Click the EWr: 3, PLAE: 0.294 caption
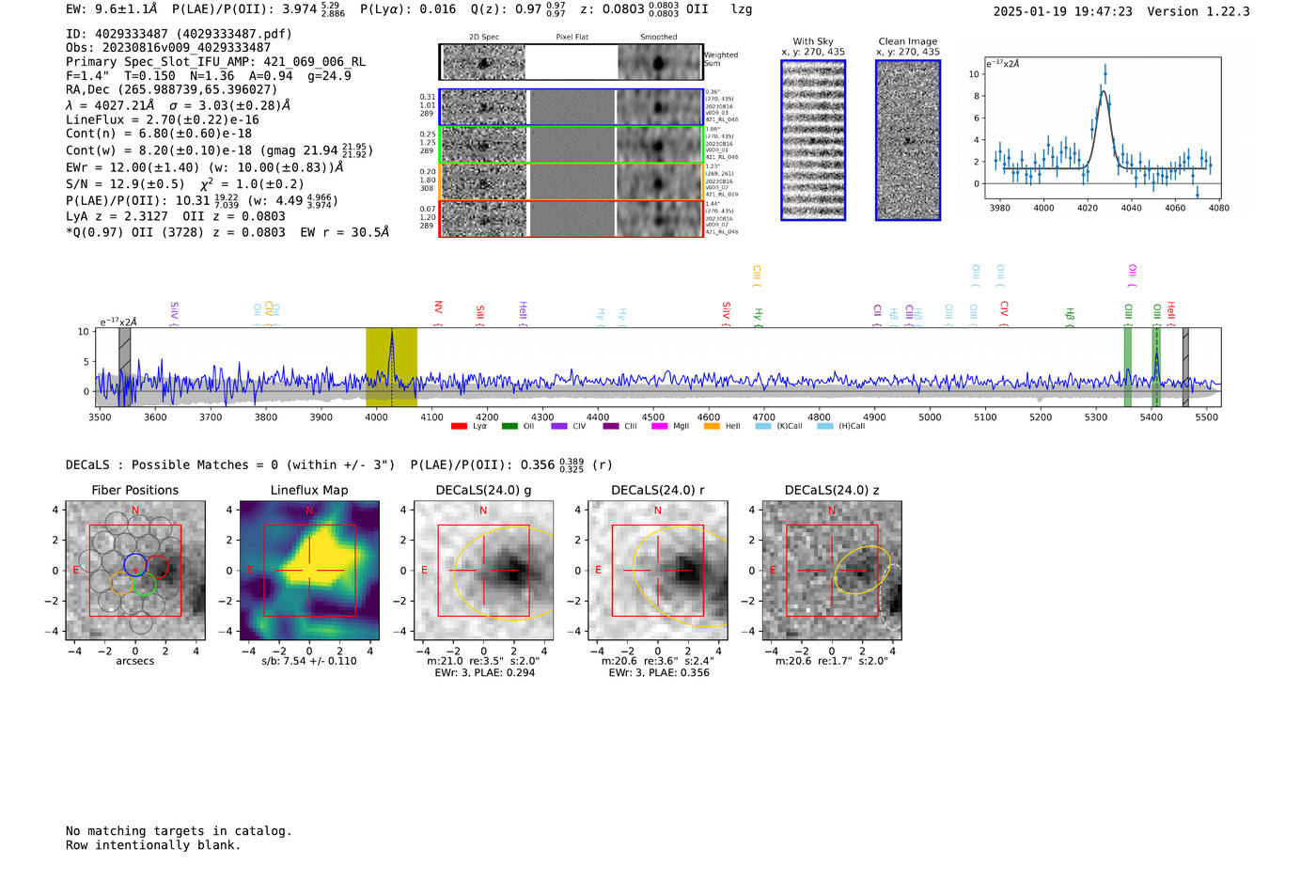 tap(485, 673)
